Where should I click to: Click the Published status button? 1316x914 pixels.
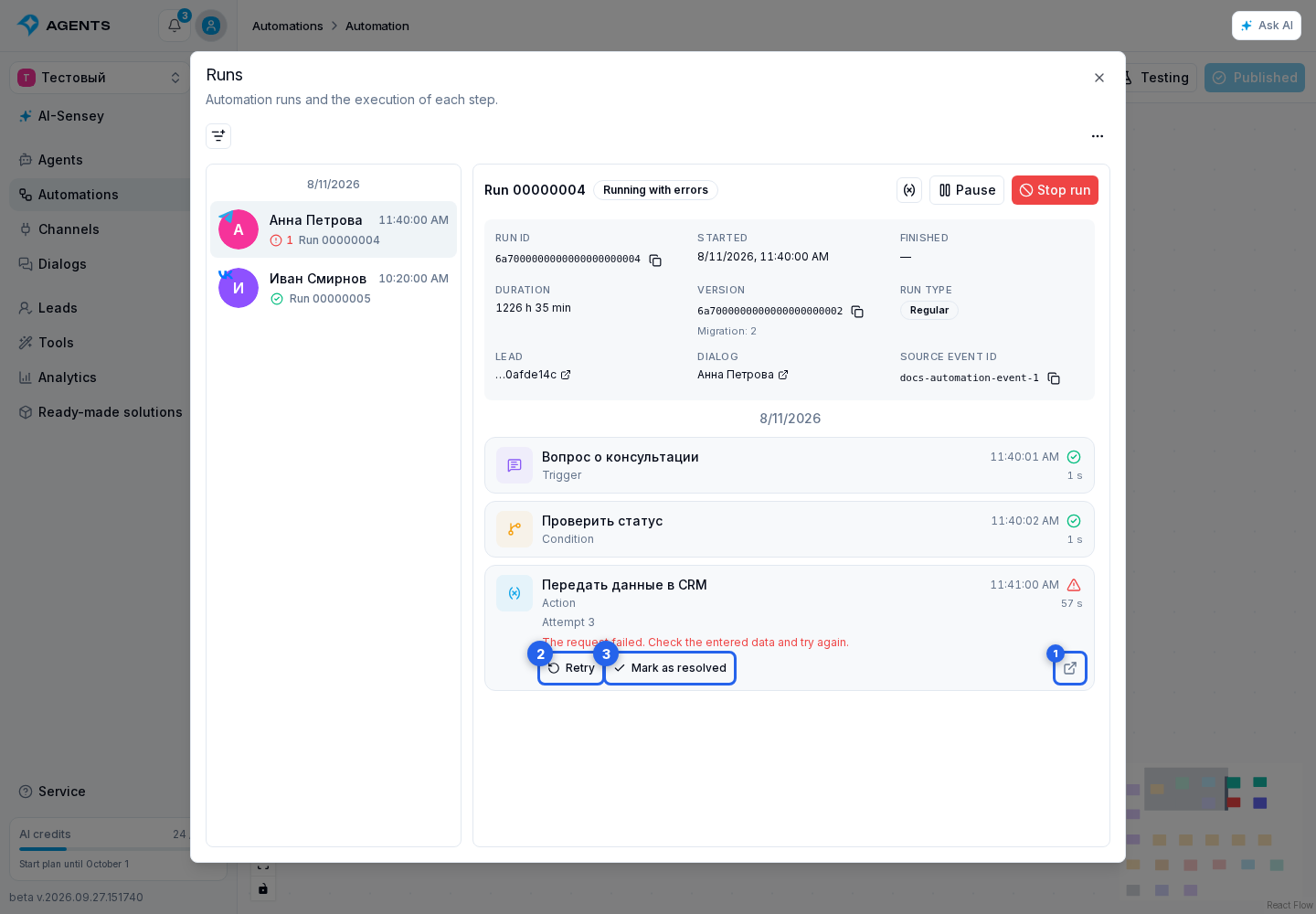tap(1255, 78)
